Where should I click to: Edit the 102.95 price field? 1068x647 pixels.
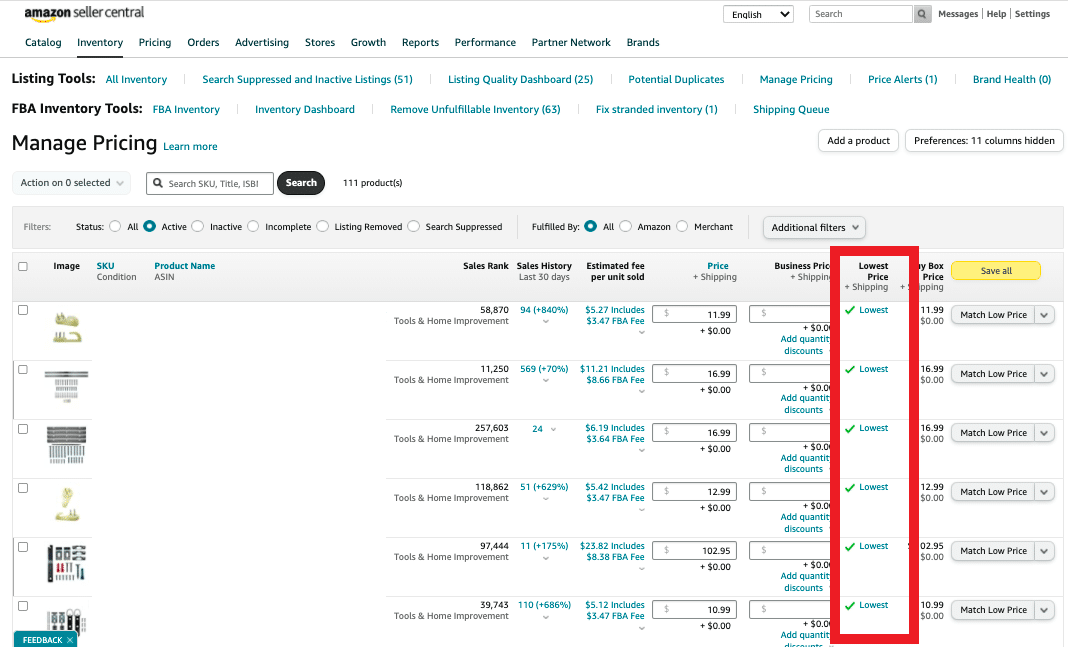click(x=694, y=550)
